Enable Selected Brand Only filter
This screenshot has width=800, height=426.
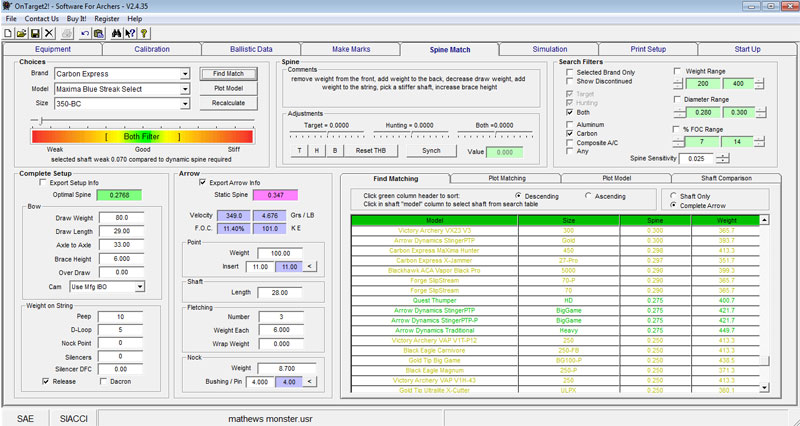[569, 72]
